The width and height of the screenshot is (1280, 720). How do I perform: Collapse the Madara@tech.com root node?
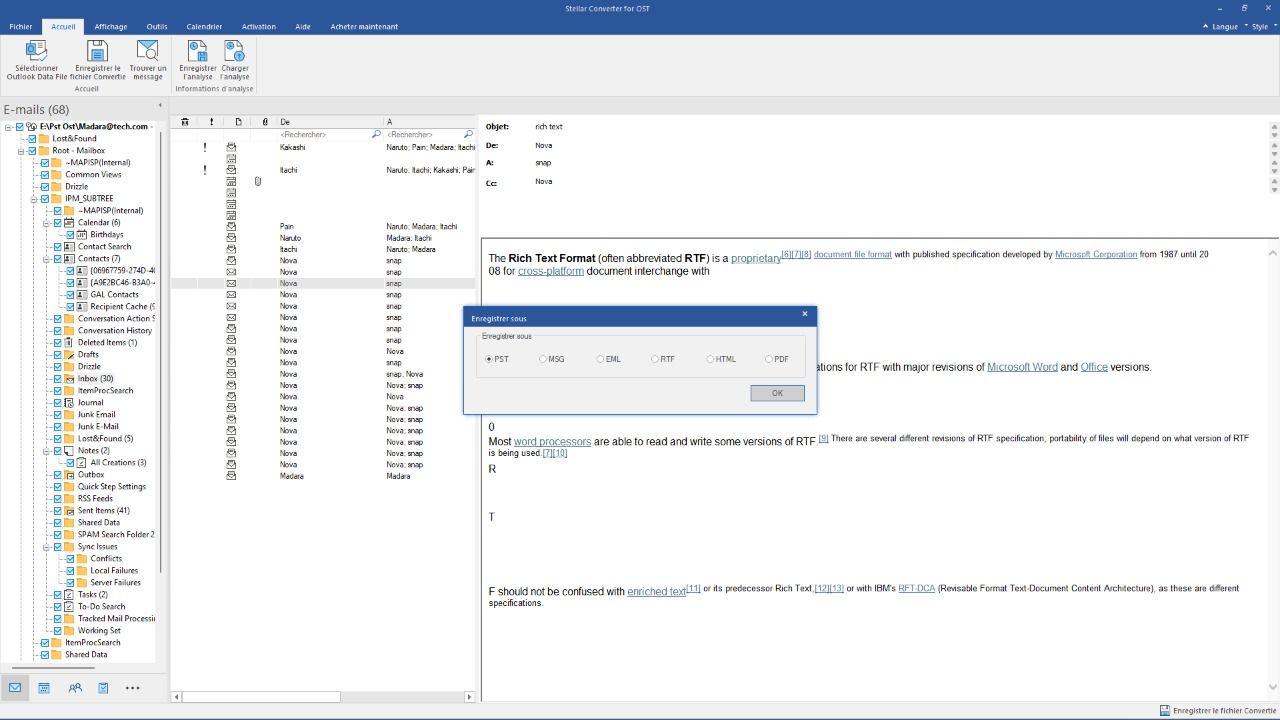9,127
